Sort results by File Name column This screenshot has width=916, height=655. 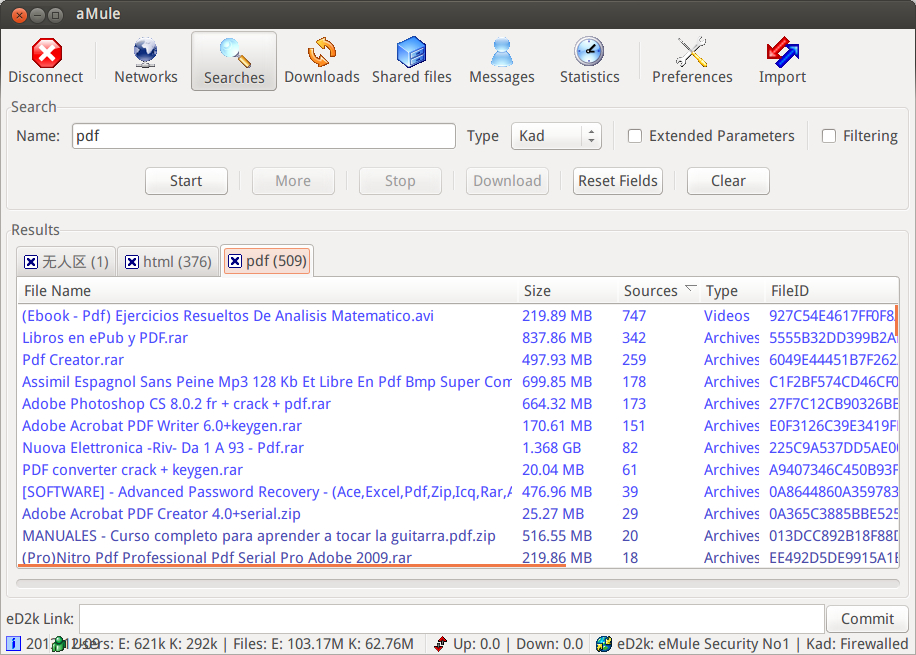pyautogui.click(x=268, y=291)
